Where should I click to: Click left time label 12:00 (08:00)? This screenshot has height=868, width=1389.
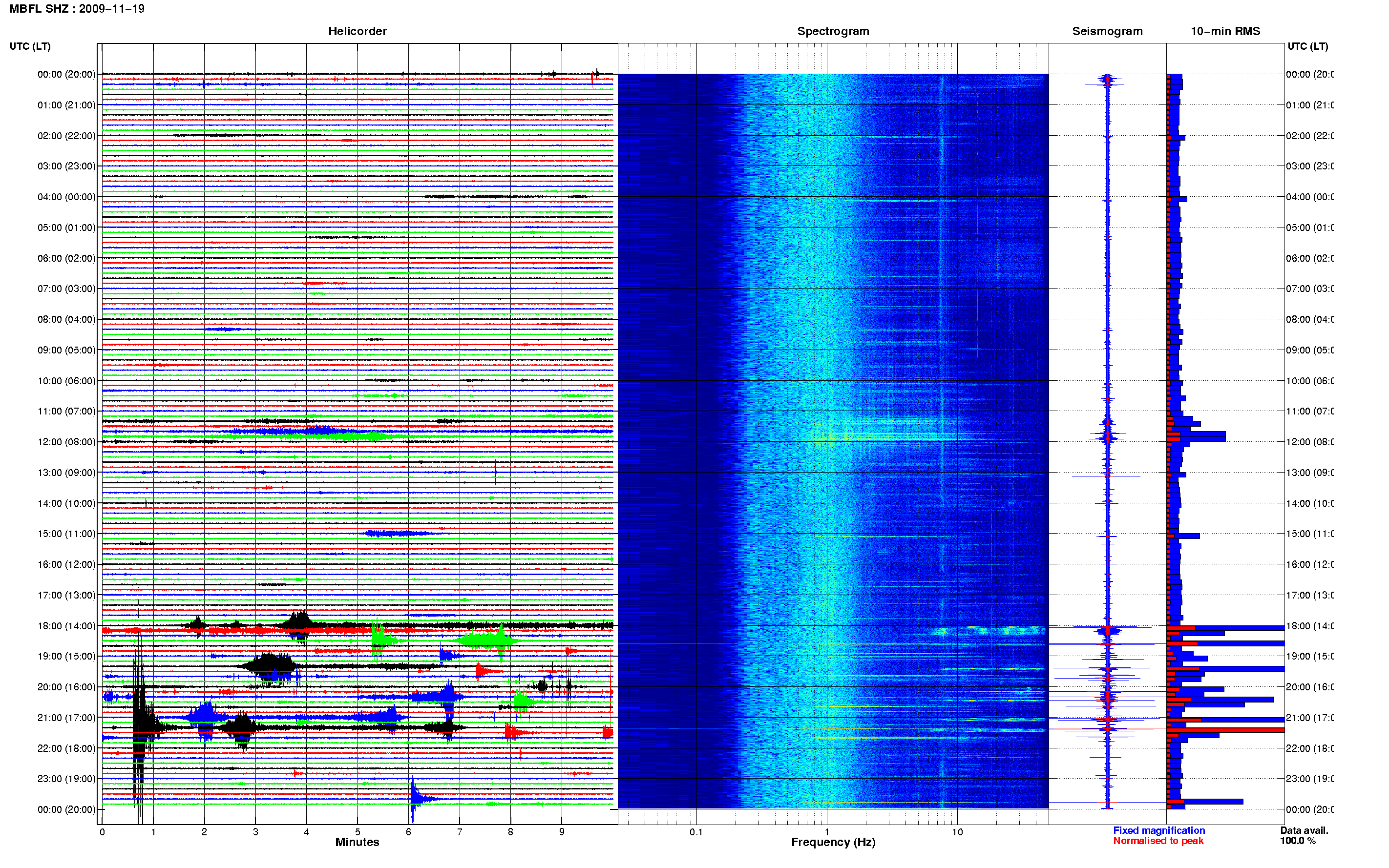point(66,442)
